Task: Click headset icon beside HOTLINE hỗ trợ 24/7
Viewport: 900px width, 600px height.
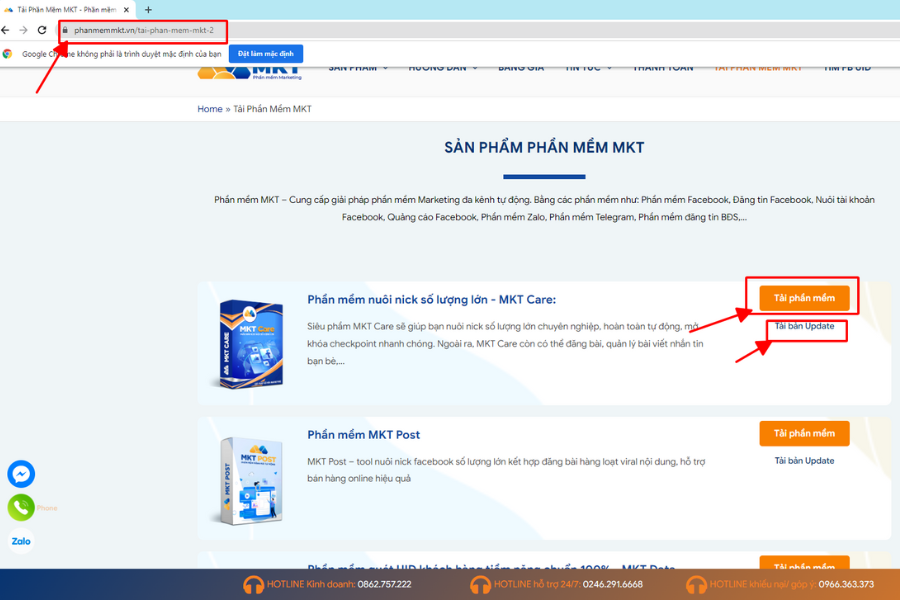Action: tap(480, 584)
